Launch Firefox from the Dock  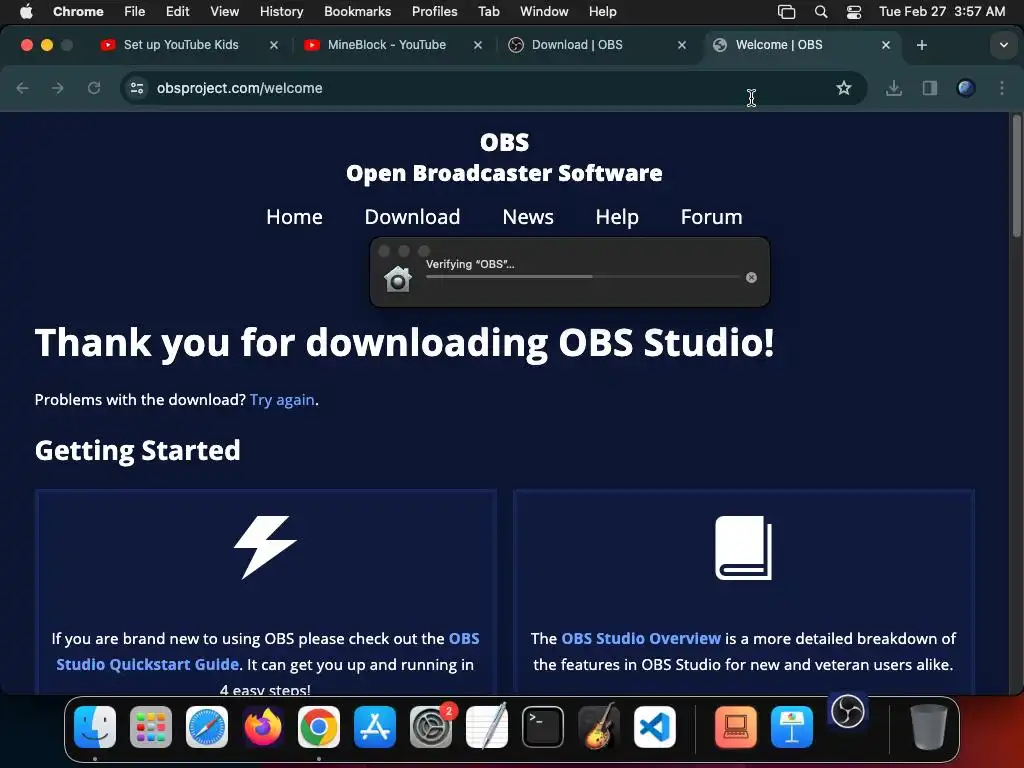point(263,727)
